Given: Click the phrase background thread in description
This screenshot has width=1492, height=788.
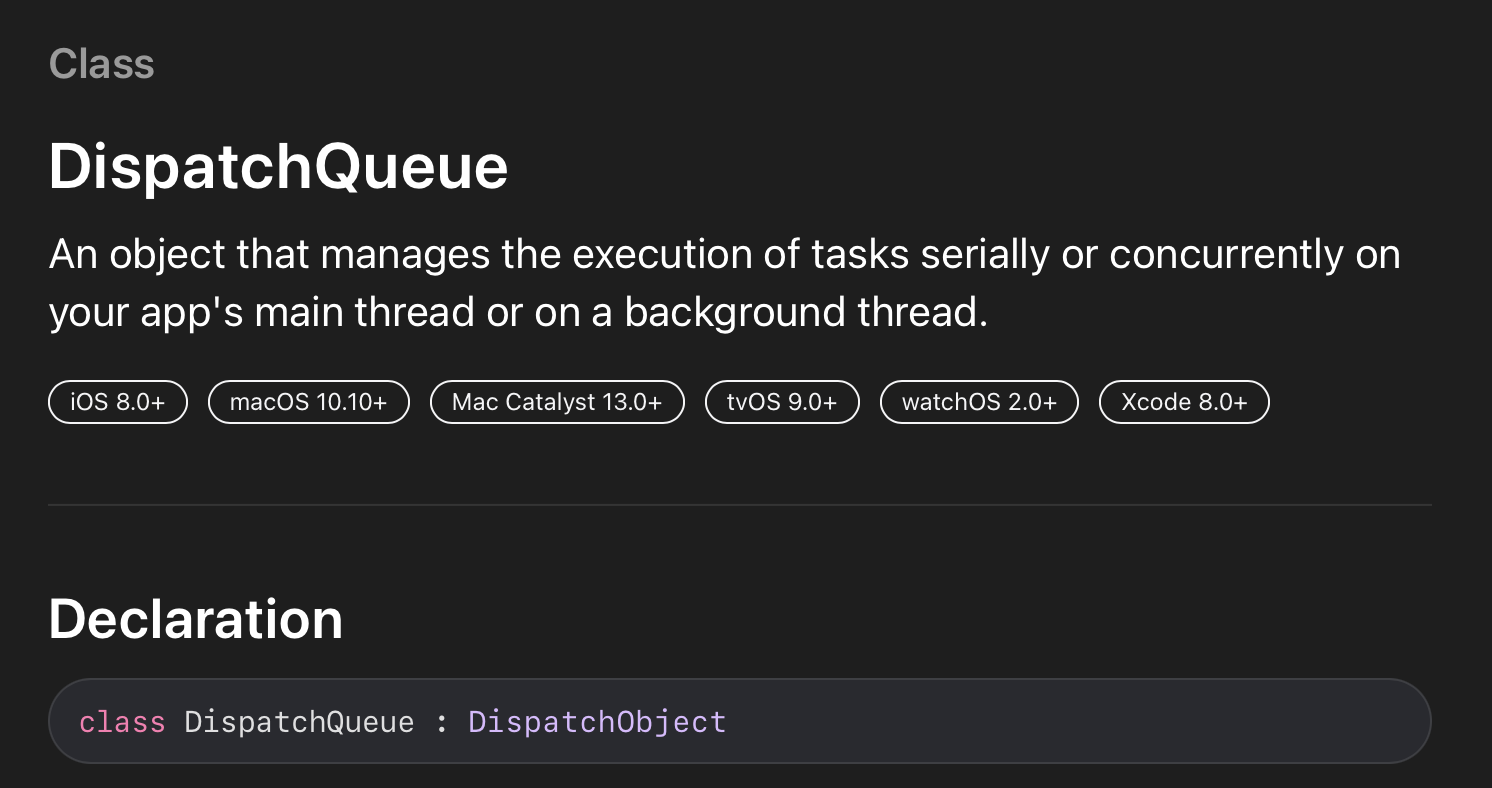Looking at the screenshot, I should point(806,313).
